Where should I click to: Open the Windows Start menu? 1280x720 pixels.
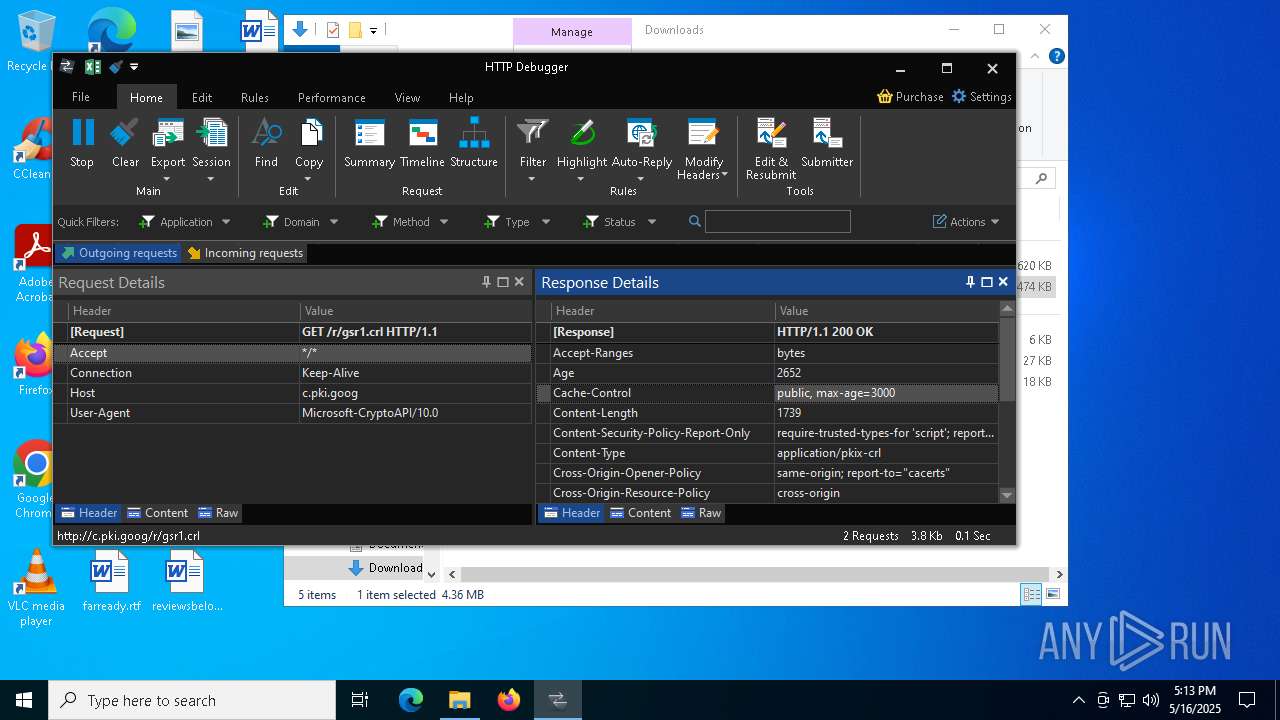click(x=24, y=700)
